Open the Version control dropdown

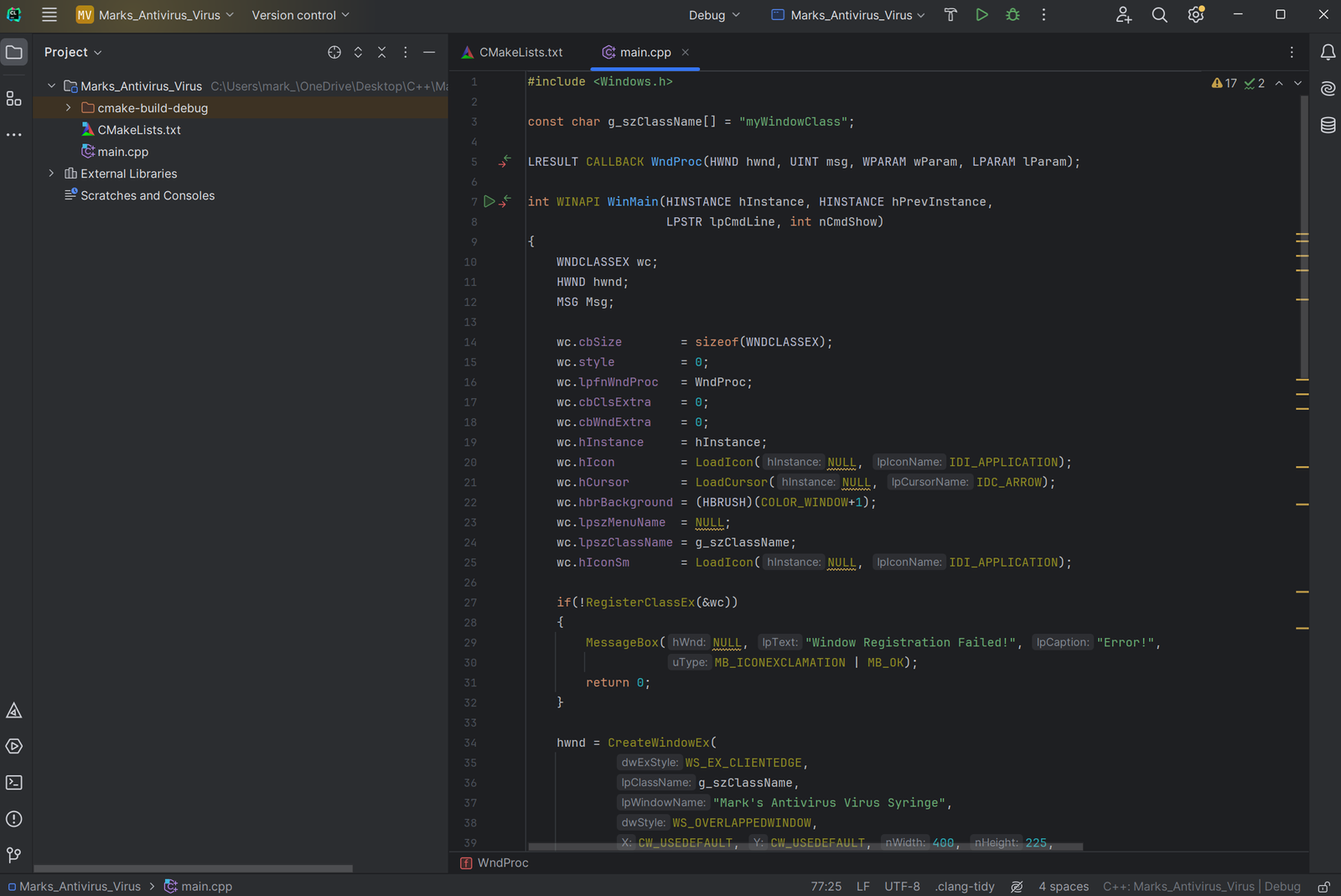[300, 15]
